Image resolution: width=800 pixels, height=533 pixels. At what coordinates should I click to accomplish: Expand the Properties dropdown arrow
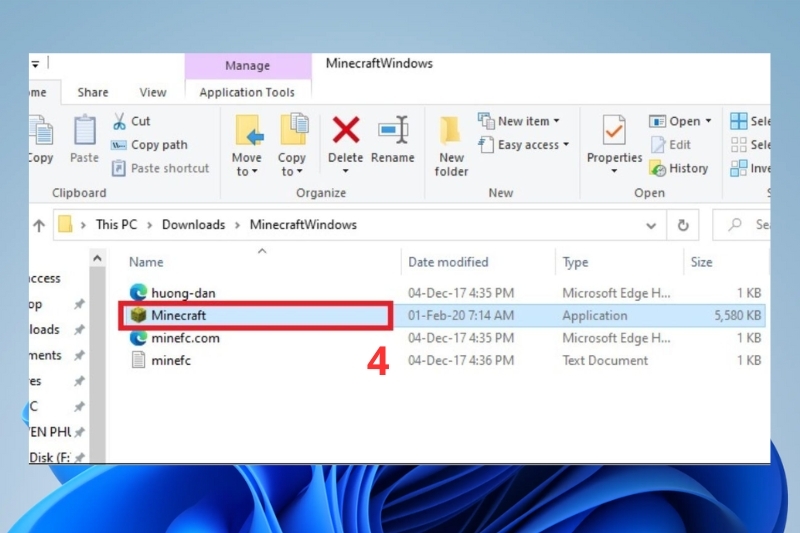(x=614, y=171)
